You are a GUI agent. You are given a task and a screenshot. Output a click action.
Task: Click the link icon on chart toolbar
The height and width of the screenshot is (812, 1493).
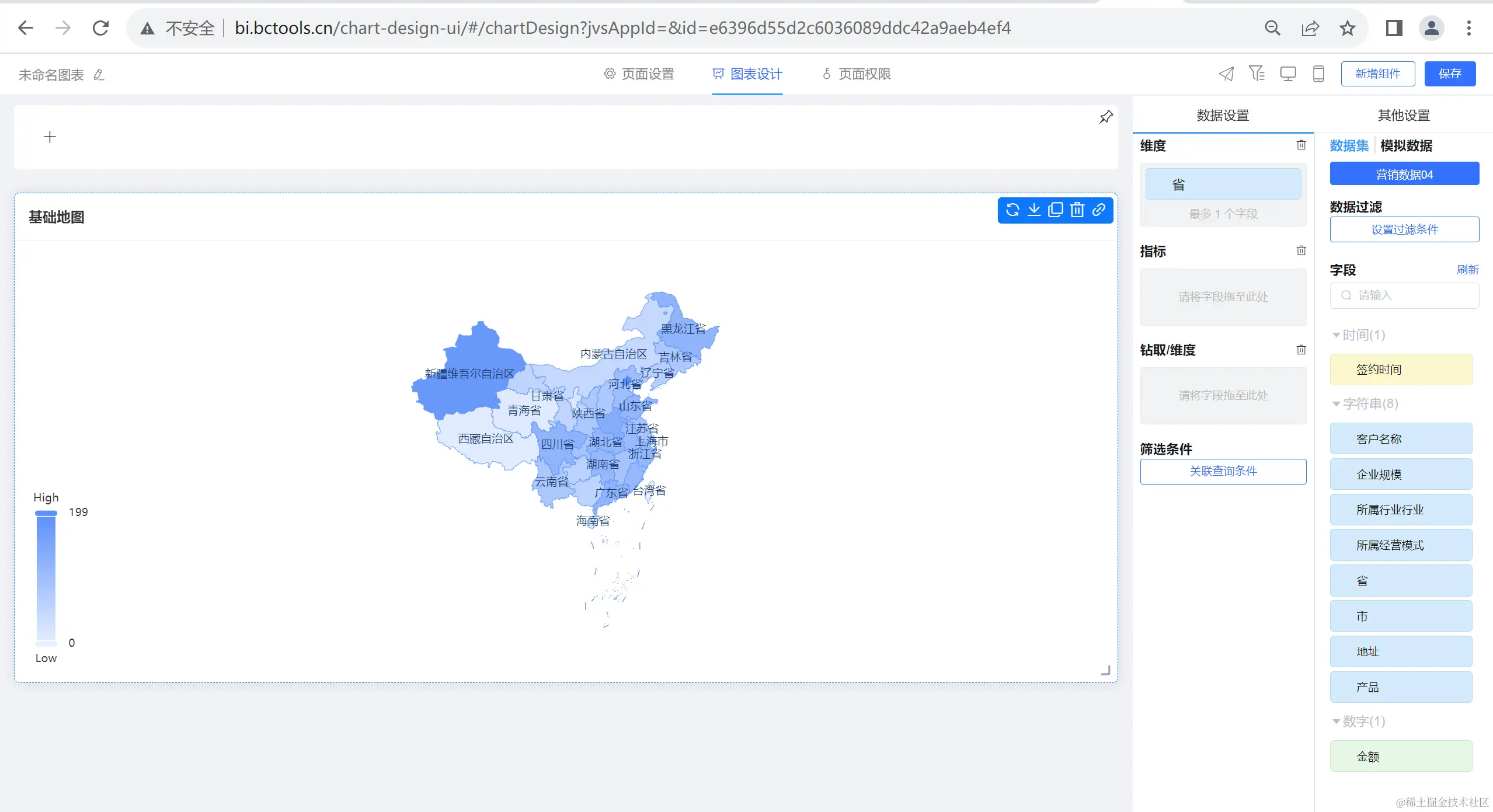click(x=1099, y=210)
